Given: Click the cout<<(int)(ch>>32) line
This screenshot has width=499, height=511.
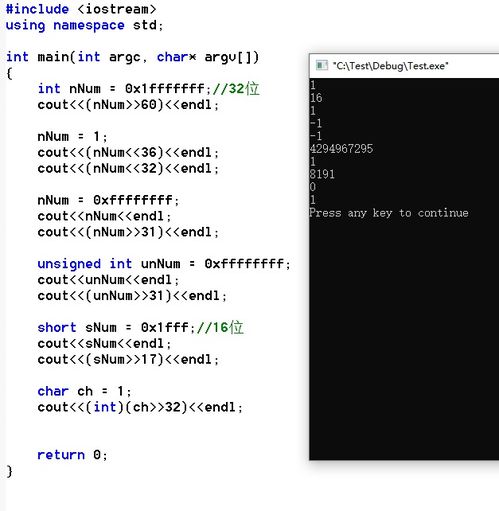Looking at the screenshot, I should [x=140, y=407].
